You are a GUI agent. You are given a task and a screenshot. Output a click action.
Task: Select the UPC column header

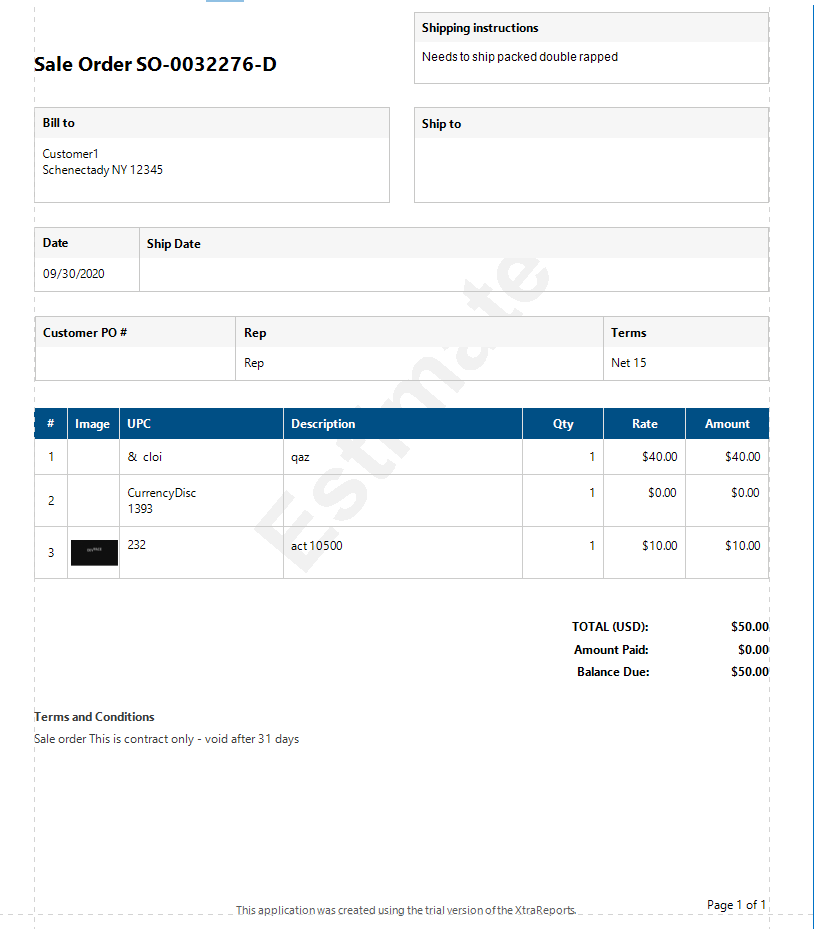(x=140, y=424)
